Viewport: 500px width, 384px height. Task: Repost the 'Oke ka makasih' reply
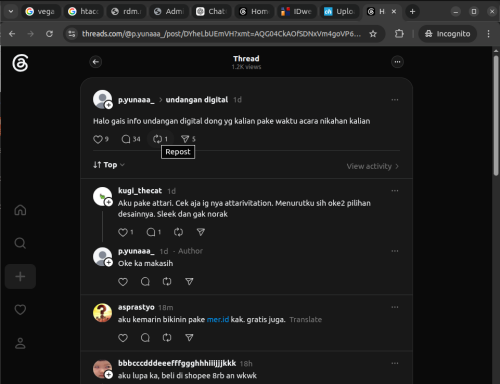tap(167, 282)
